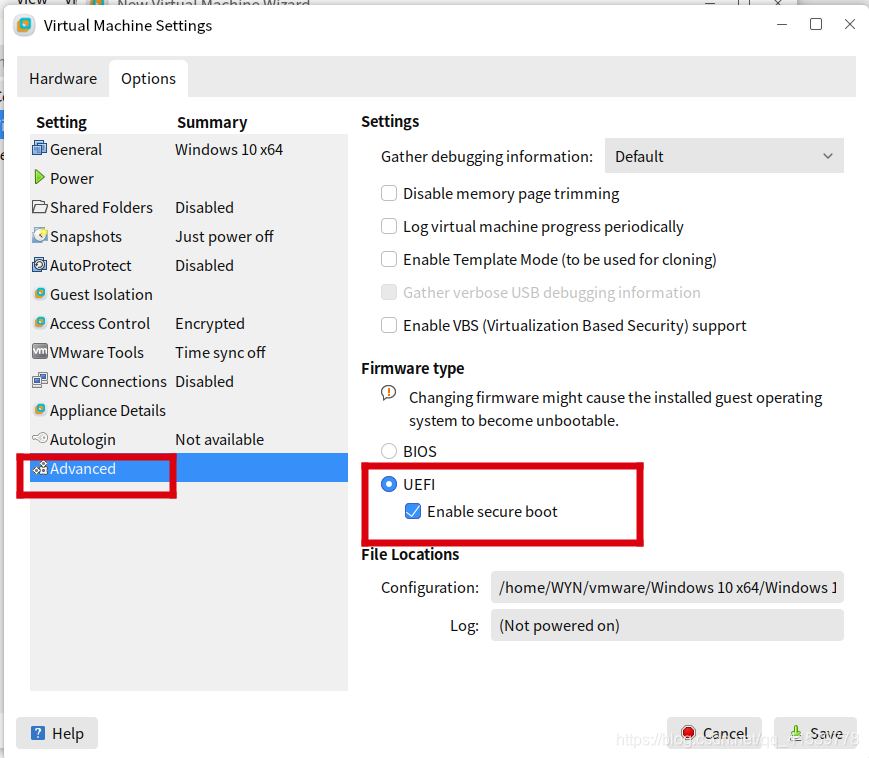
Task: Select VMware Tools setting row
Action: (x=189, y=352)
